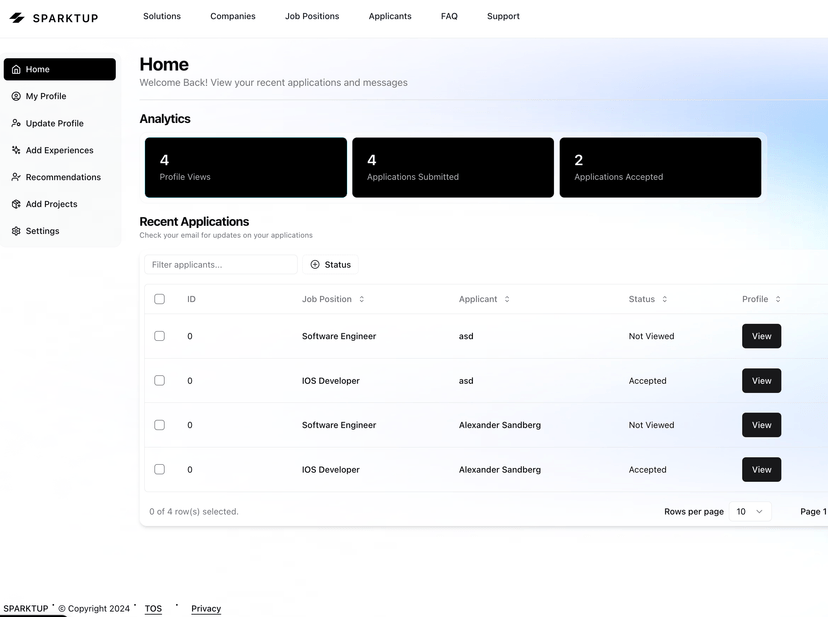Select Home in the sidebar
The image size is (828, 617).
click(x=60, y=69)
